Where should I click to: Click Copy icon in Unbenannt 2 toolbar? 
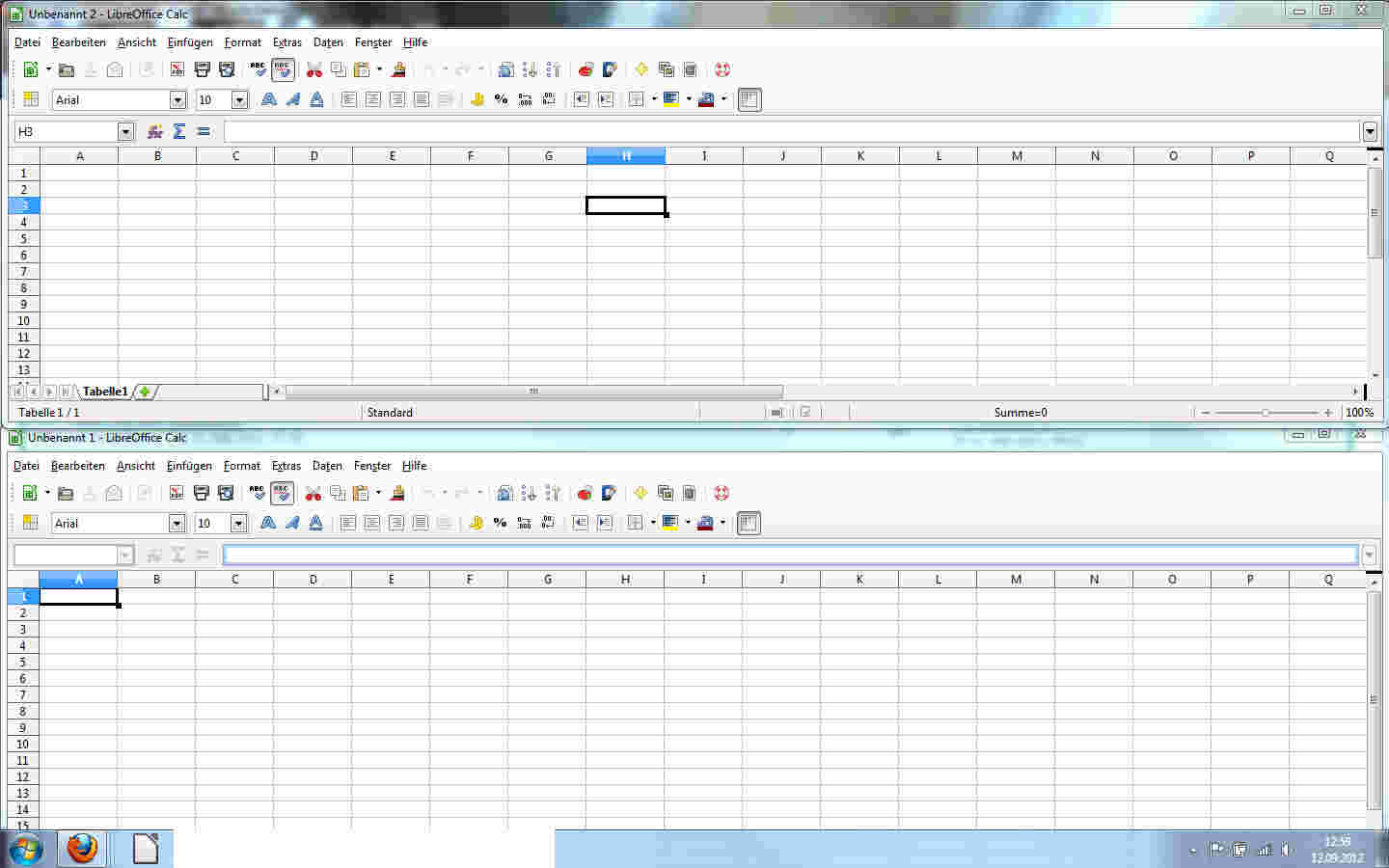pos(339,69)
